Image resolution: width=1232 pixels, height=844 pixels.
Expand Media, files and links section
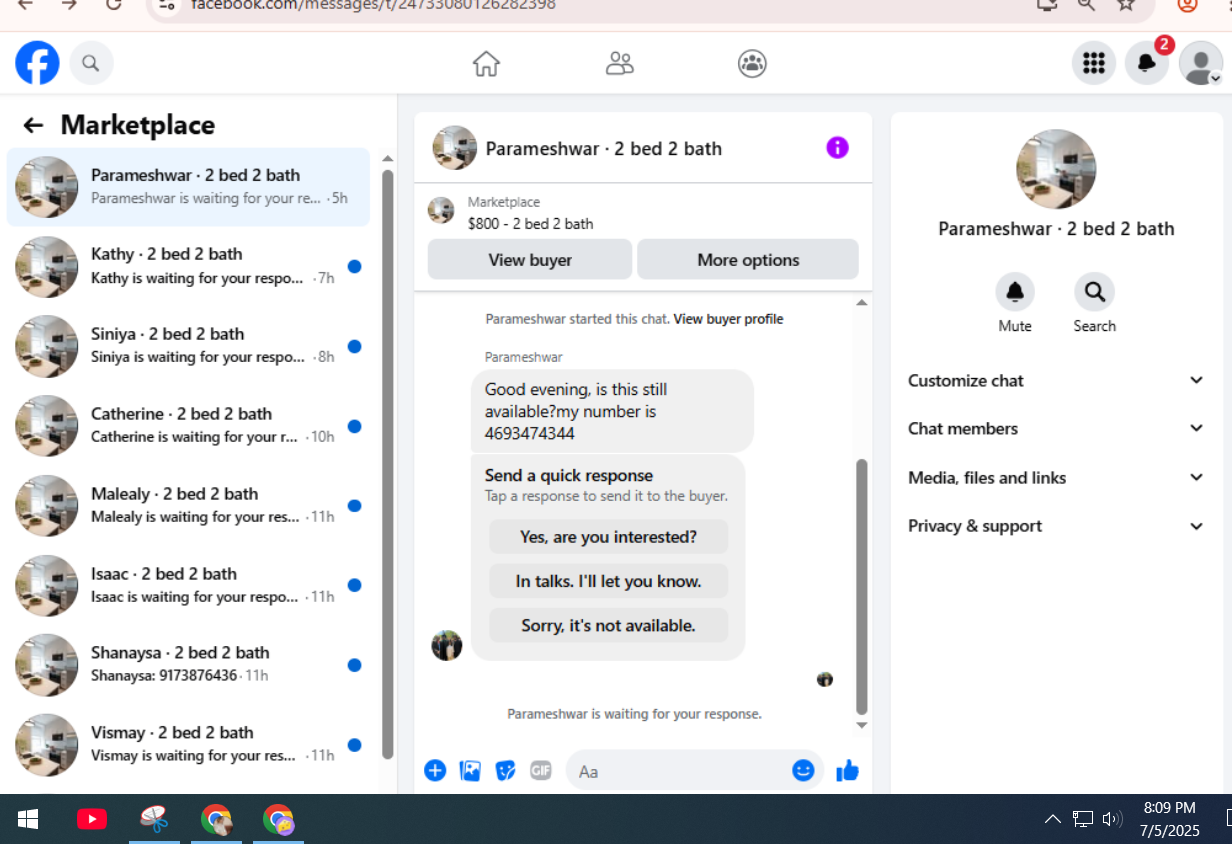pyautogui.click(x=1056, y=478)
